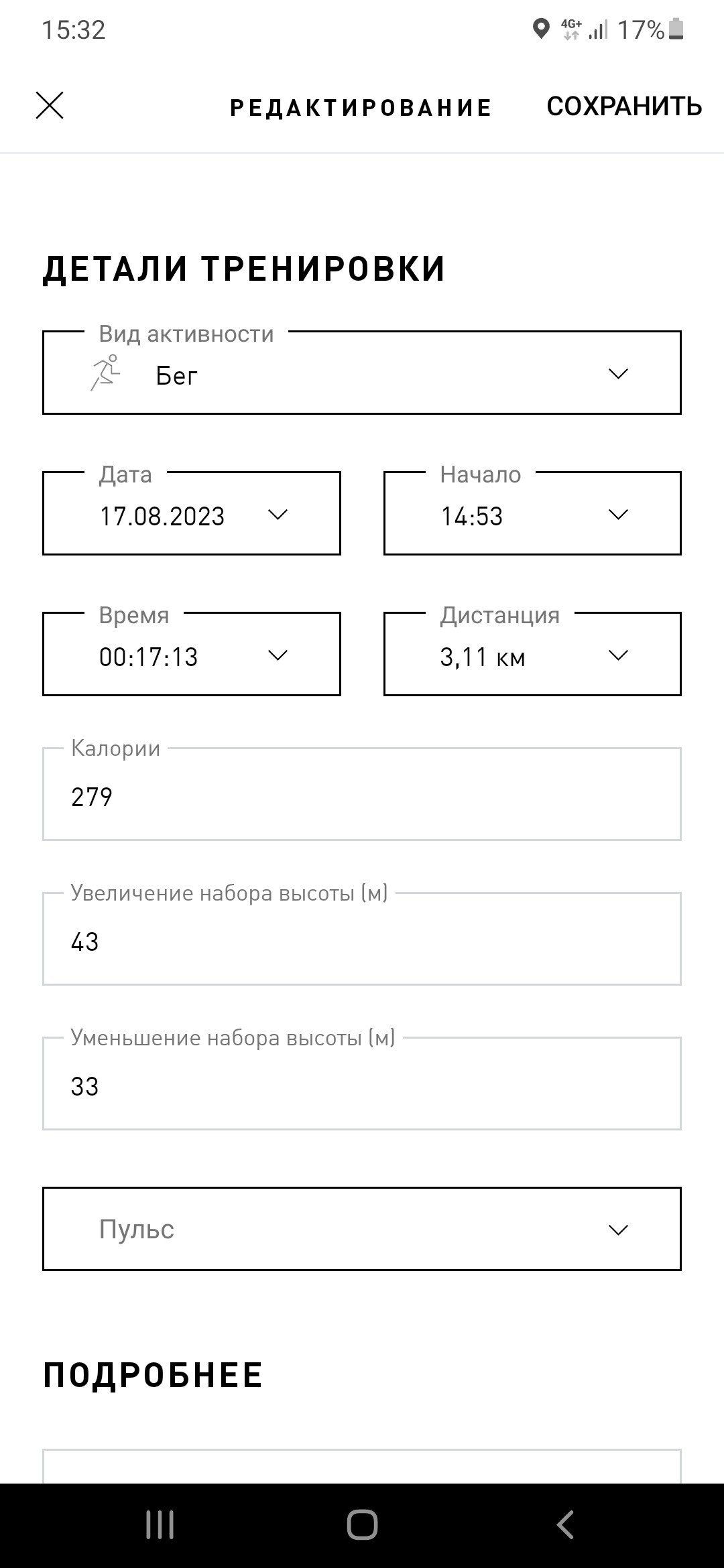Open the Дата picker chevron
724x1568 pixels.
click(278, 514)
